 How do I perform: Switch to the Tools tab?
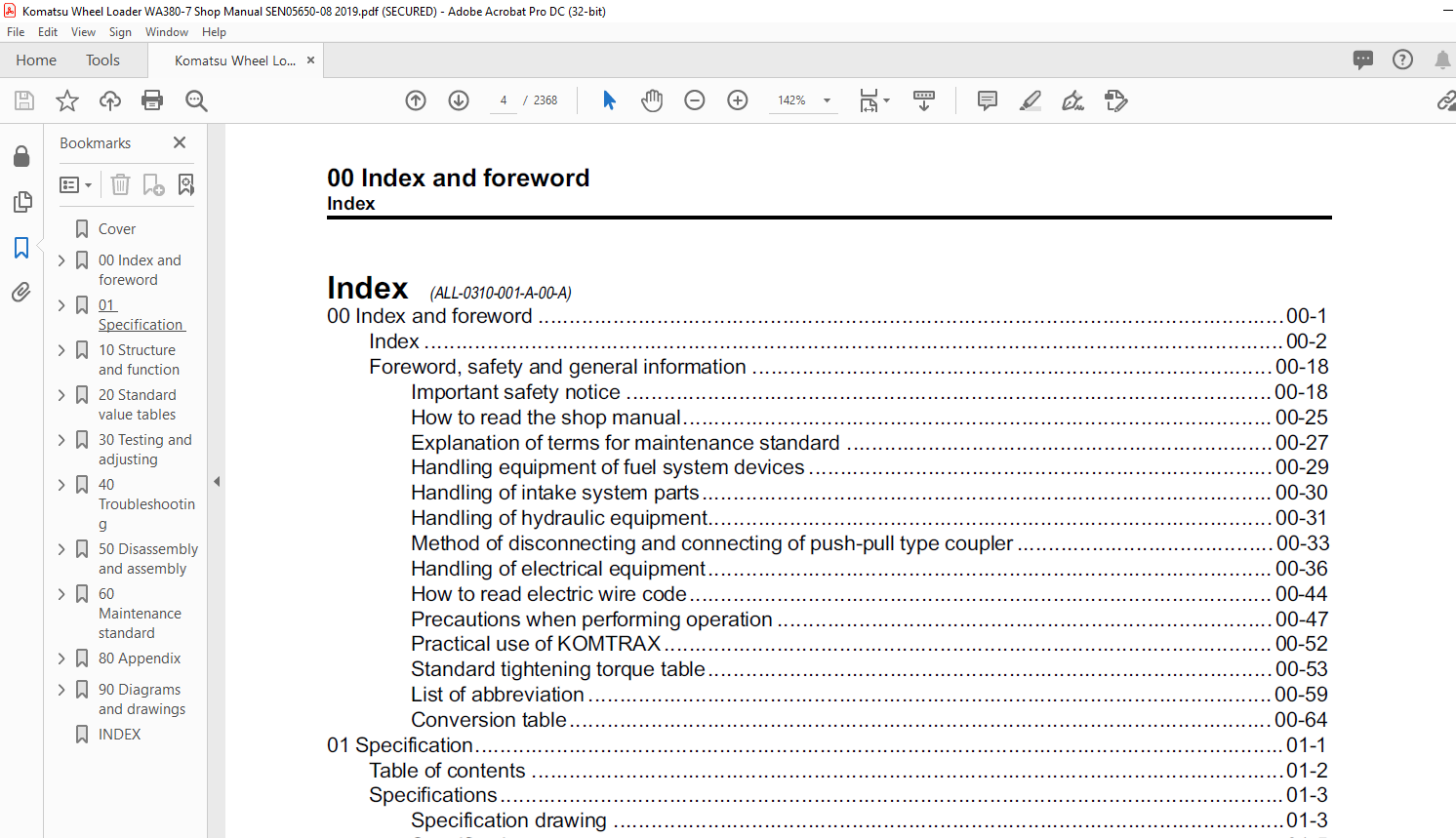pyautogui.click(x=102, y=60)
